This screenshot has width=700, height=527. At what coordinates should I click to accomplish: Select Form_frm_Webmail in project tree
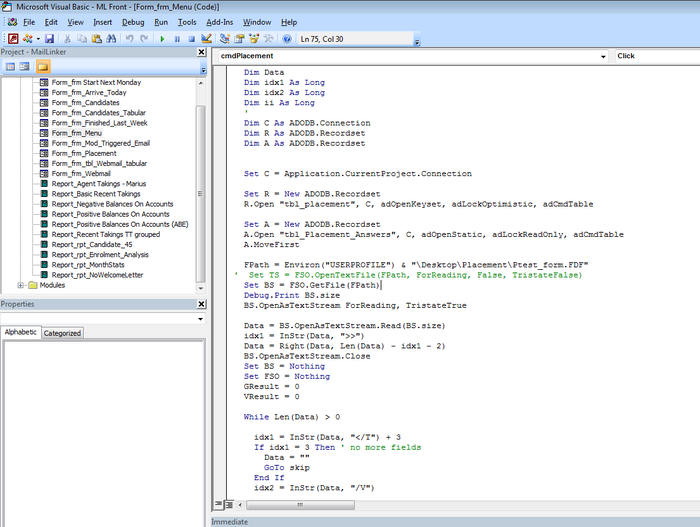[x=81, y=174]
